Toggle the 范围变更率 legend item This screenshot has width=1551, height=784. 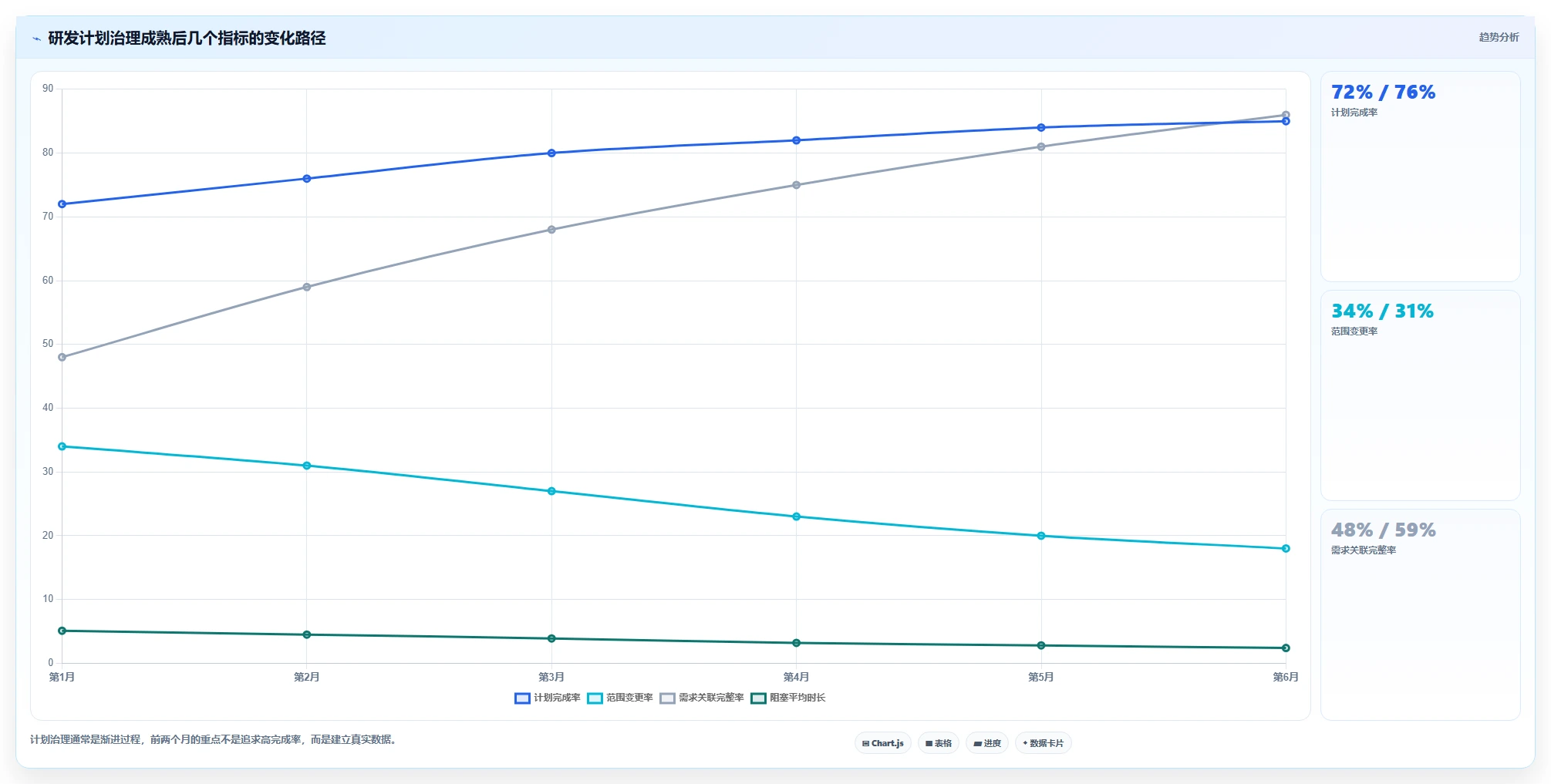pyautogui.click(x=620, y=698)
